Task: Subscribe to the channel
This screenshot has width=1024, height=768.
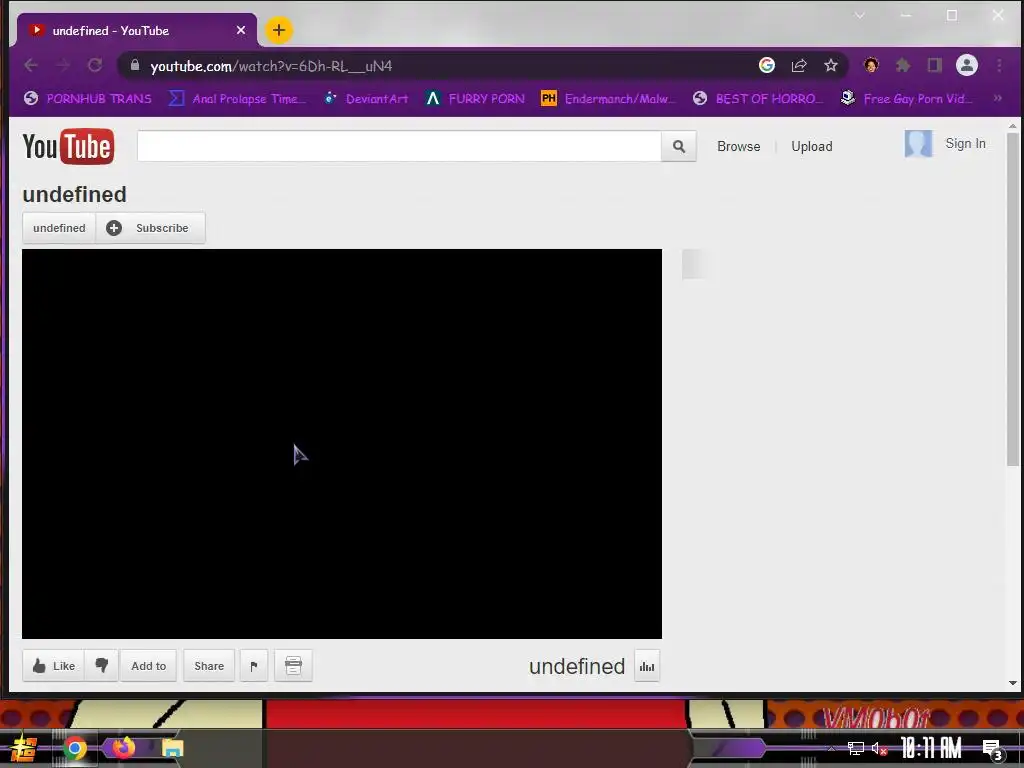Action: click(151, 228)
